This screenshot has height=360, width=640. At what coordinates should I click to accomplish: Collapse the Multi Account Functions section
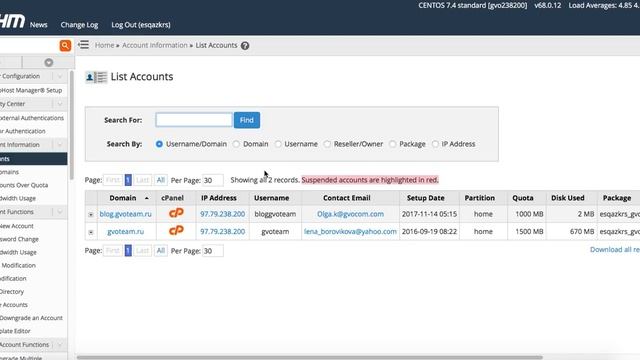pos(60,345)
